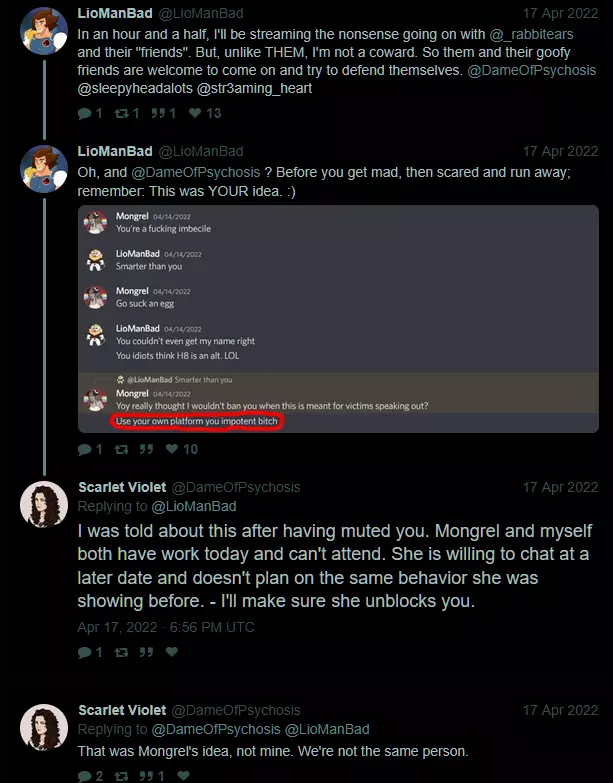Image resolution: width=613 pixels, height=783 pixels.
Task: Click the retweet icon on the last tweet
Action: [123, 776]
